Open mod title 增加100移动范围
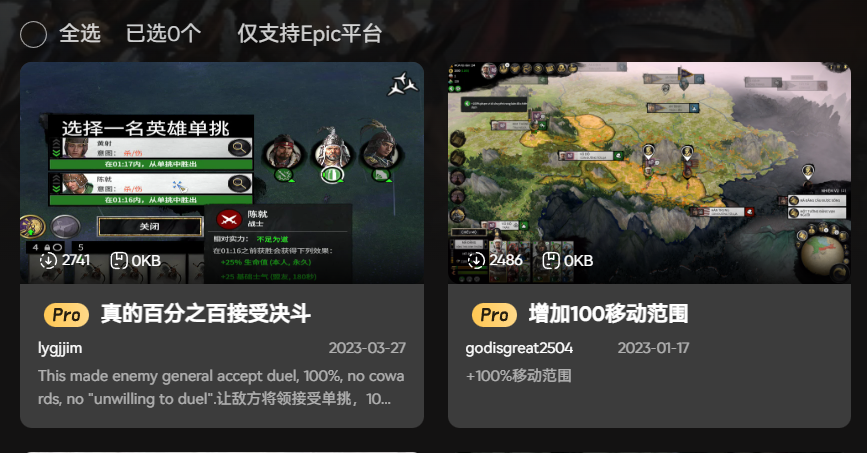The width and height of the screenshot is (867, 453). tap(608, 314)
